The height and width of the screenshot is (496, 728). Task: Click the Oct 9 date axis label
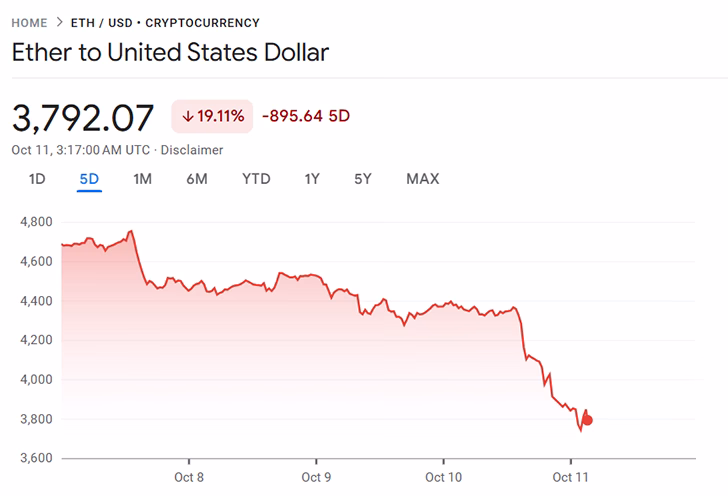coord(315,477)
